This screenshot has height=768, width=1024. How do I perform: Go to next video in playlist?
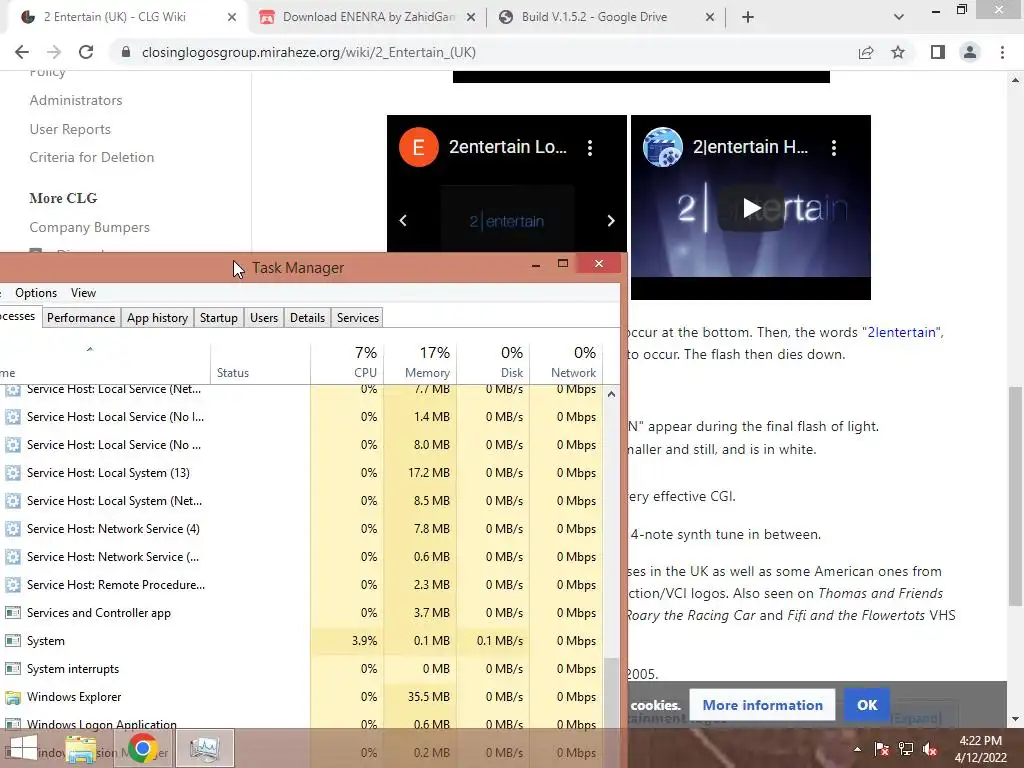coord(611,221)
